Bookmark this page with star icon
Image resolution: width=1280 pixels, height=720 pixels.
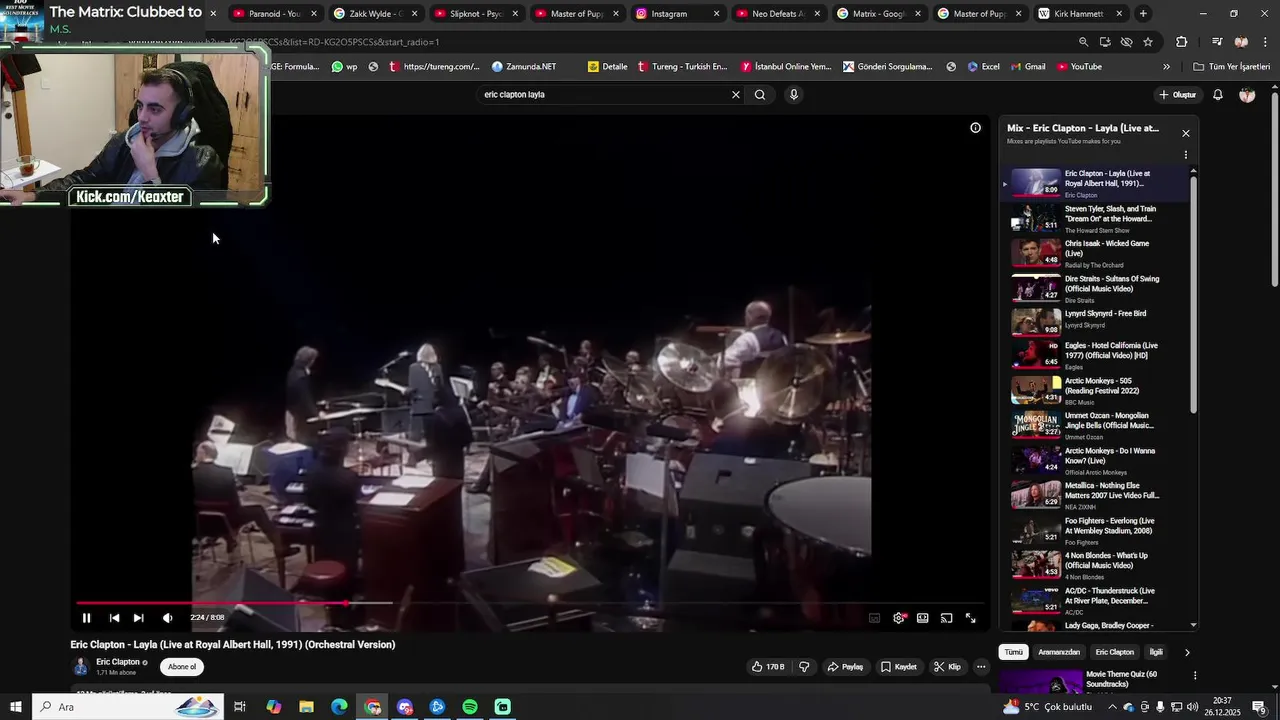(1148, 42)
